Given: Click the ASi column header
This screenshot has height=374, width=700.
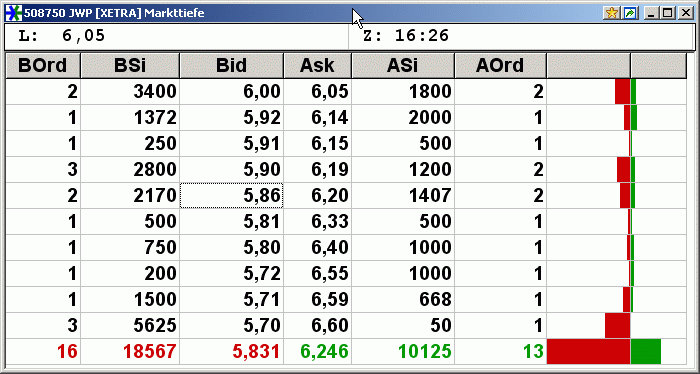Looking at the screenshot, I should [x=403, y=66].
